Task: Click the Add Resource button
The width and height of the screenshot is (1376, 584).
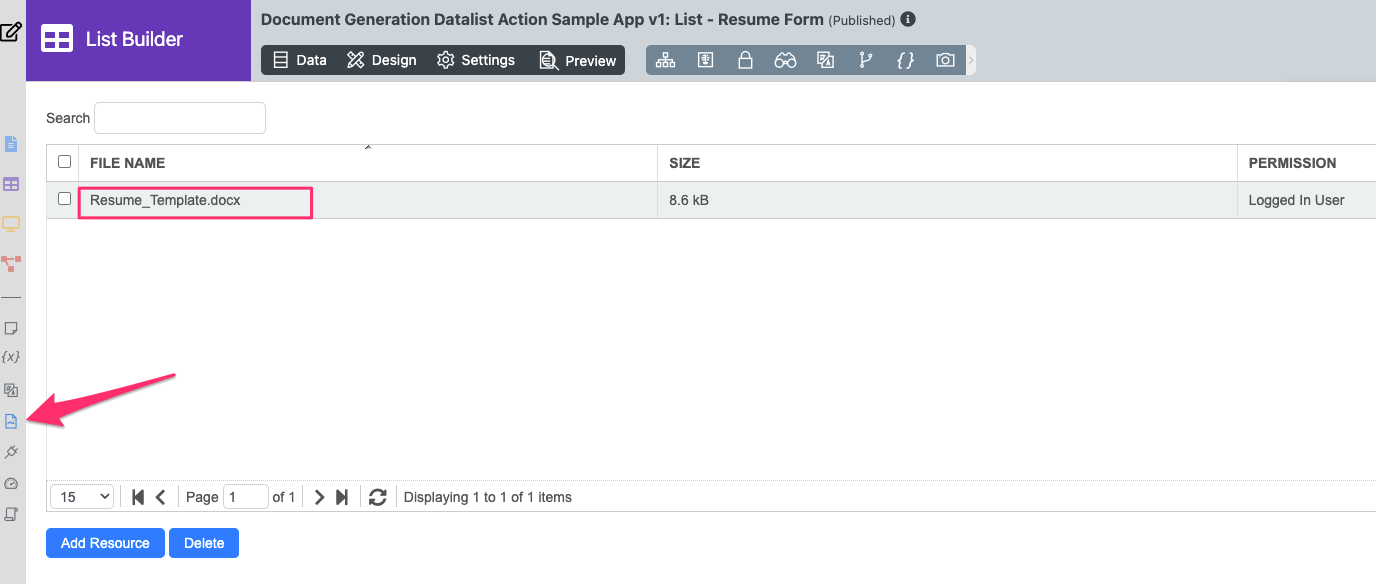Action: click(105, 543)
